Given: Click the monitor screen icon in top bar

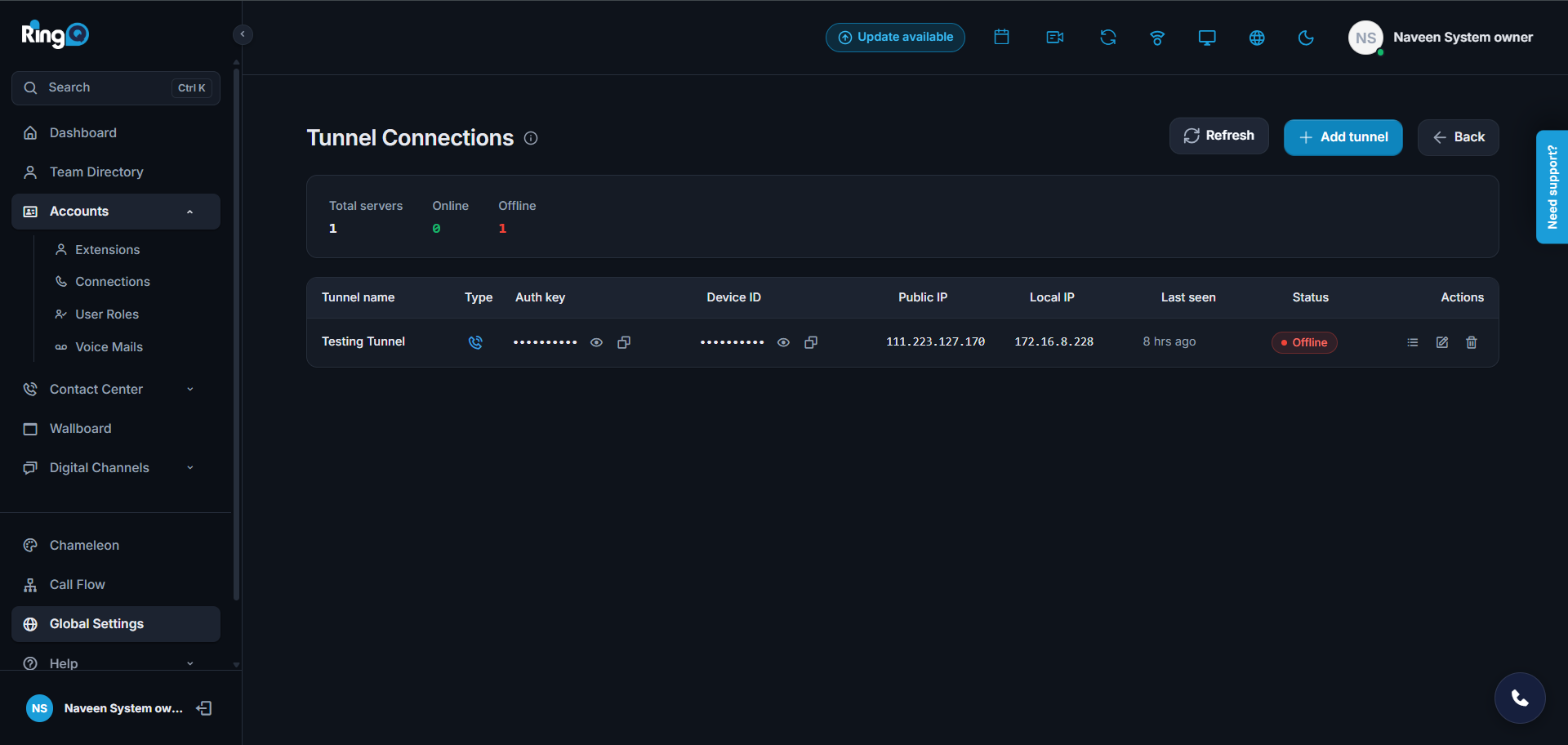Looking at the screenshot, I should (1207, 38).
